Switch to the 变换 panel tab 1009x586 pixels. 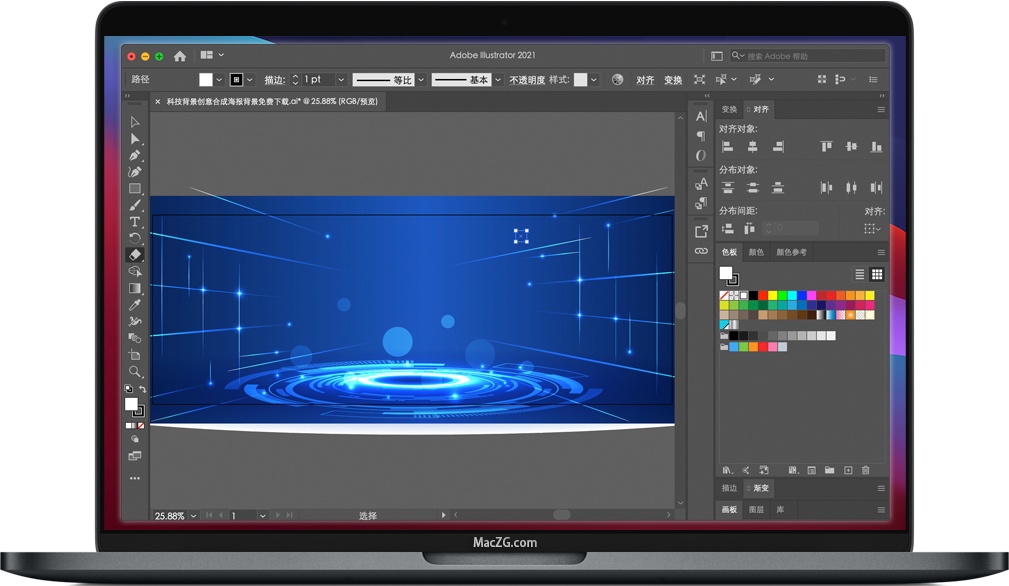pyautogui.click(x=729, y=109)
